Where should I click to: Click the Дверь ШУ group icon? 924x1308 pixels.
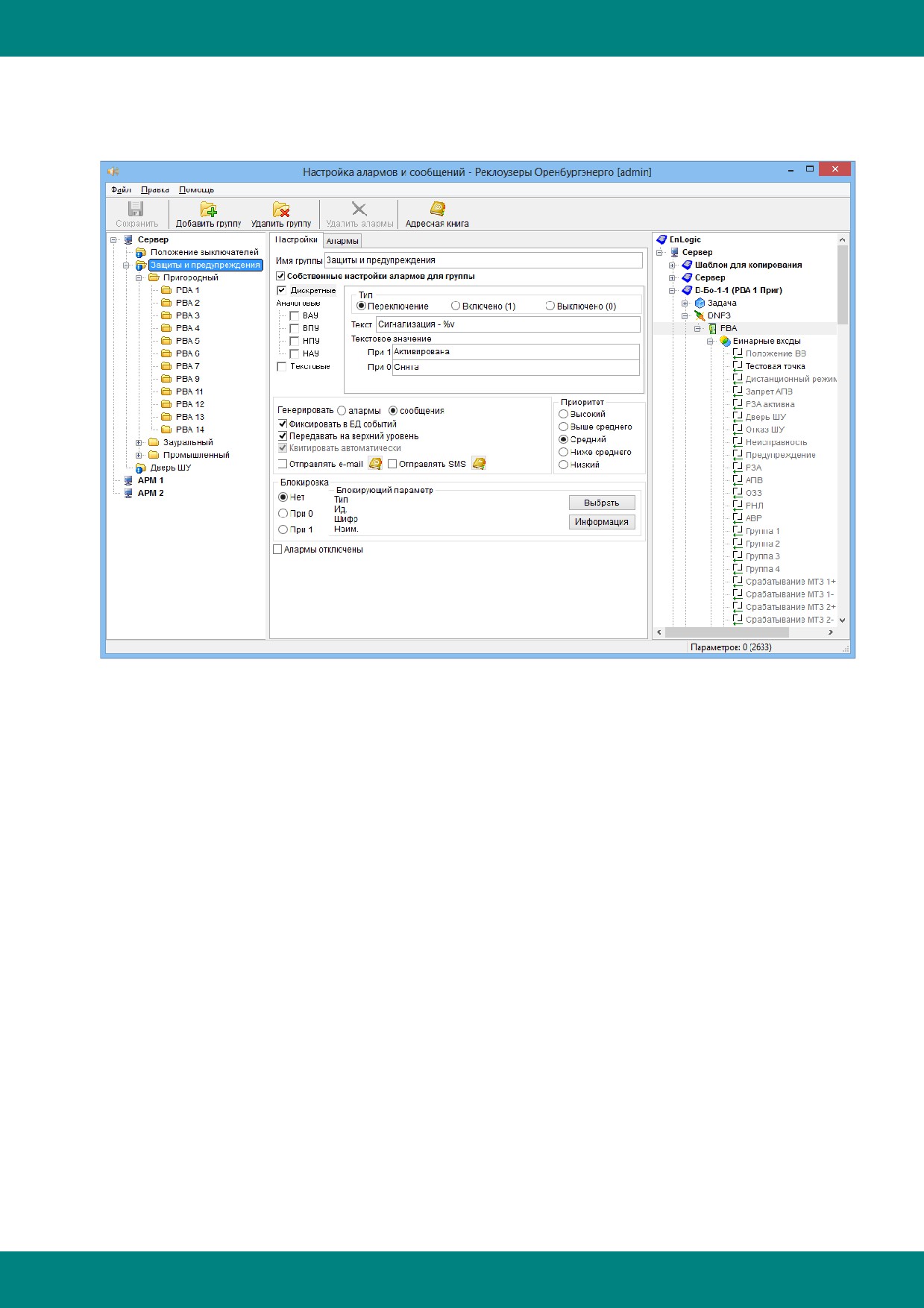pyautogui.click(x=140, y=468)
